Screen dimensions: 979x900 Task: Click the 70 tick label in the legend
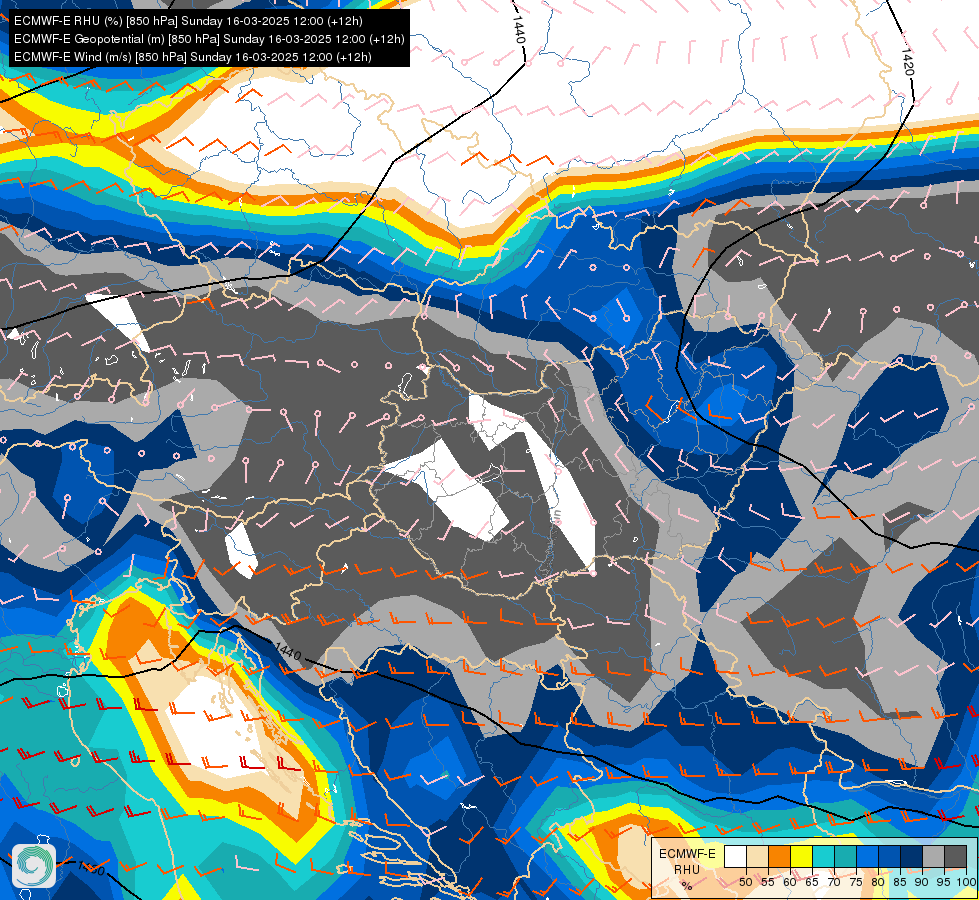(834, 882)
